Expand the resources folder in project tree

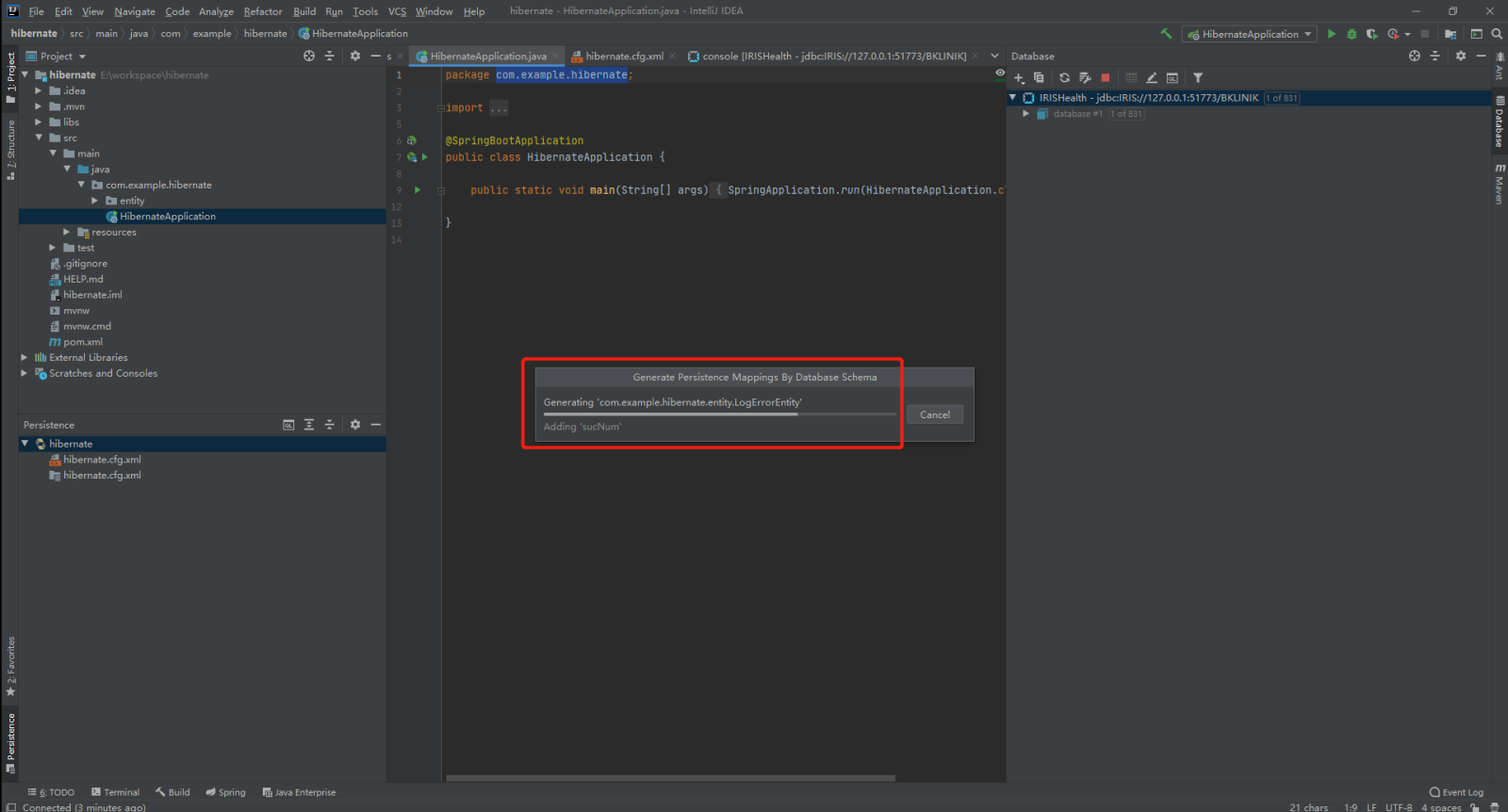click(67, 232)
